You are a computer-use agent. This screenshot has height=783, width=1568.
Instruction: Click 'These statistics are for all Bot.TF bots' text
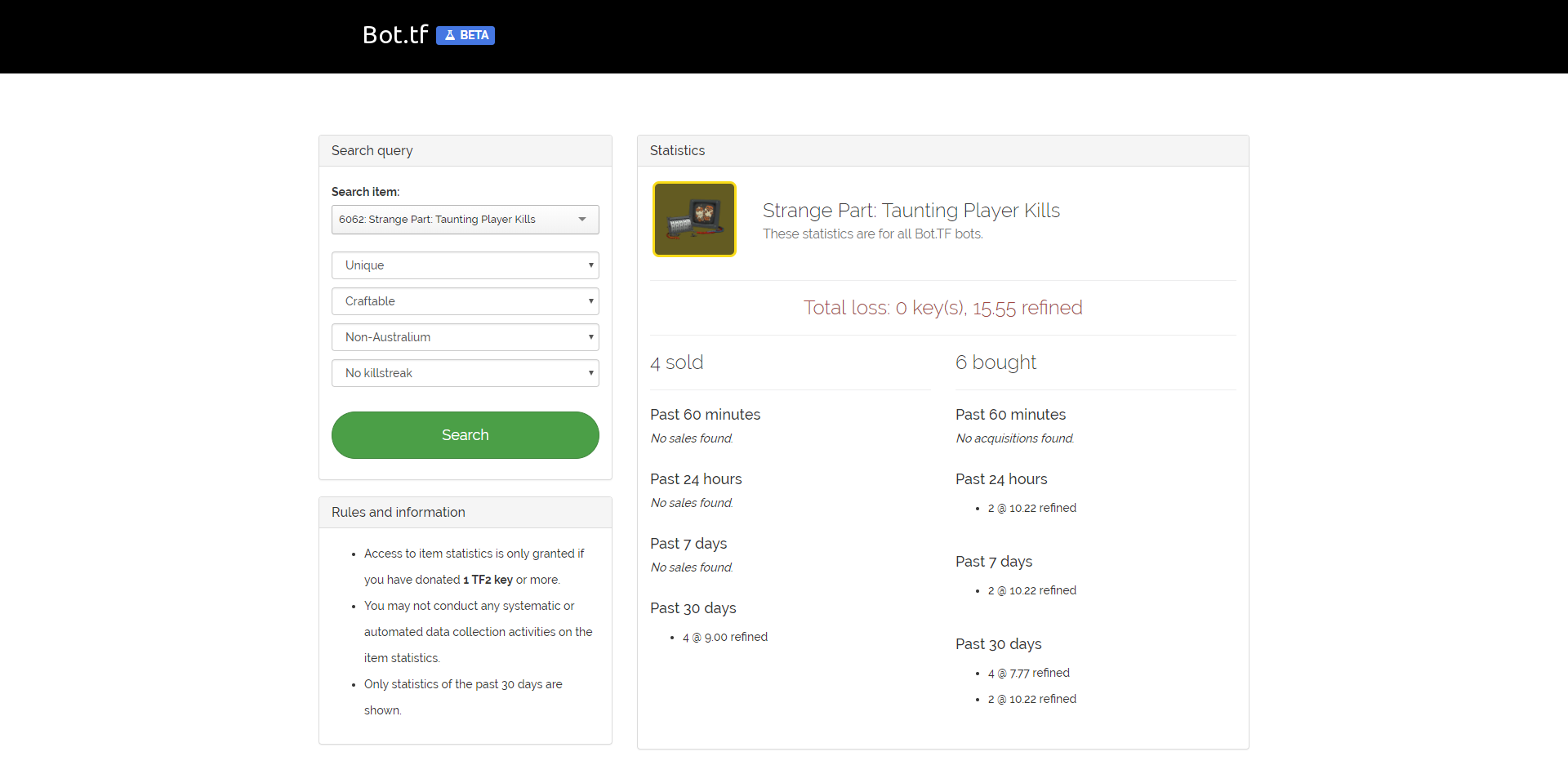pyautogui.click(x=873, y=234)
